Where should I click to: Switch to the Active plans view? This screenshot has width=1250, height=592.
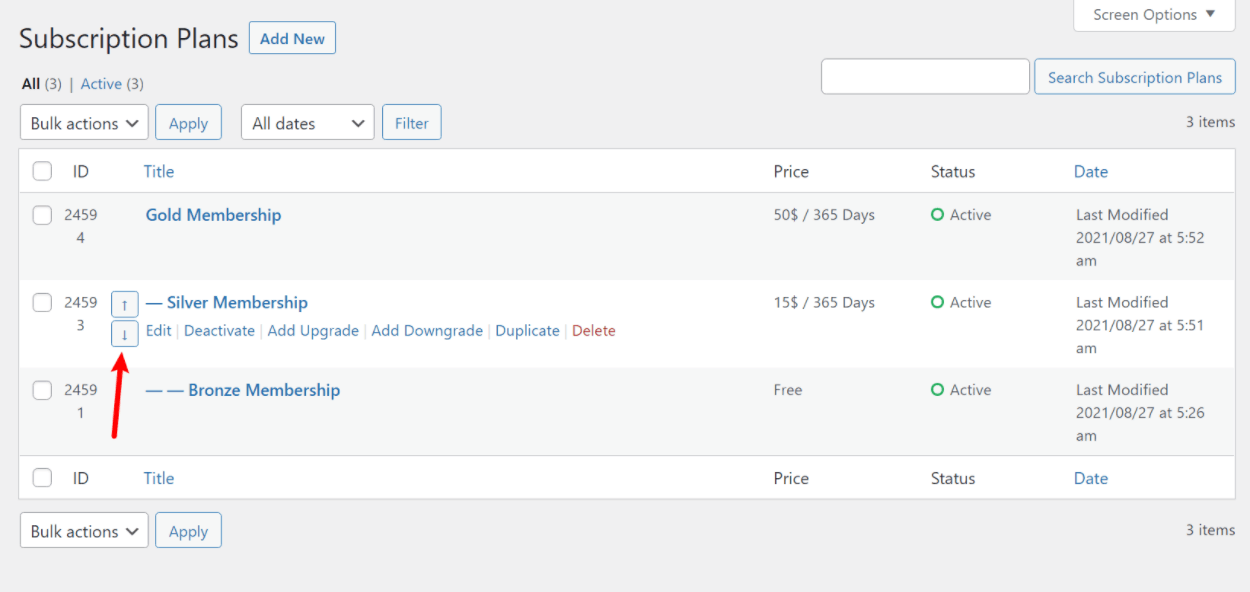click(x=101, y=84)
